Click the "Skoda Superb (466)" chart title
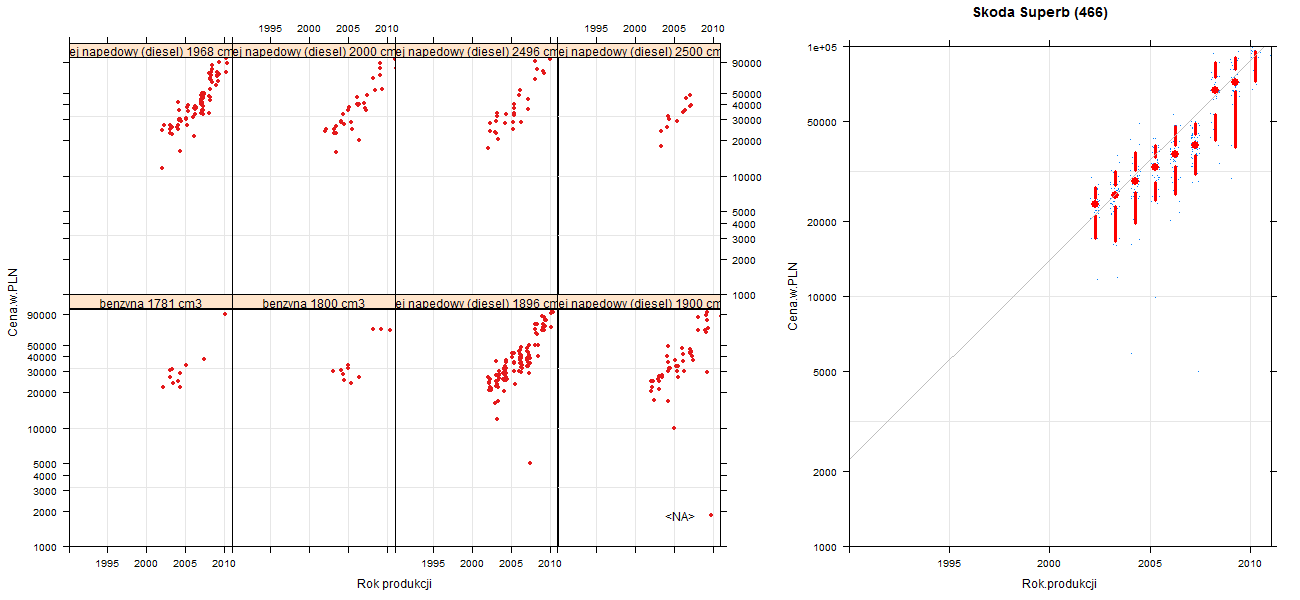 click(1040, 13)
